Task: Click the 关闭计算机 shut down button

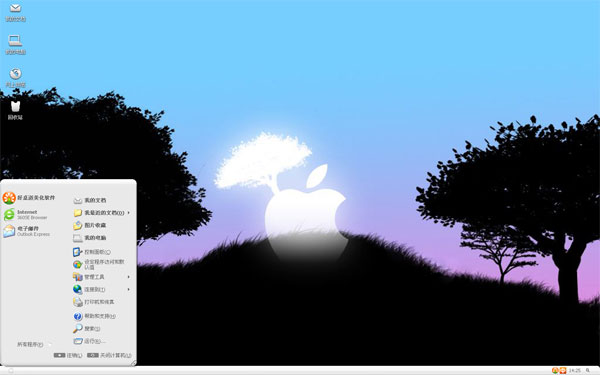Action: click(109, 355)
